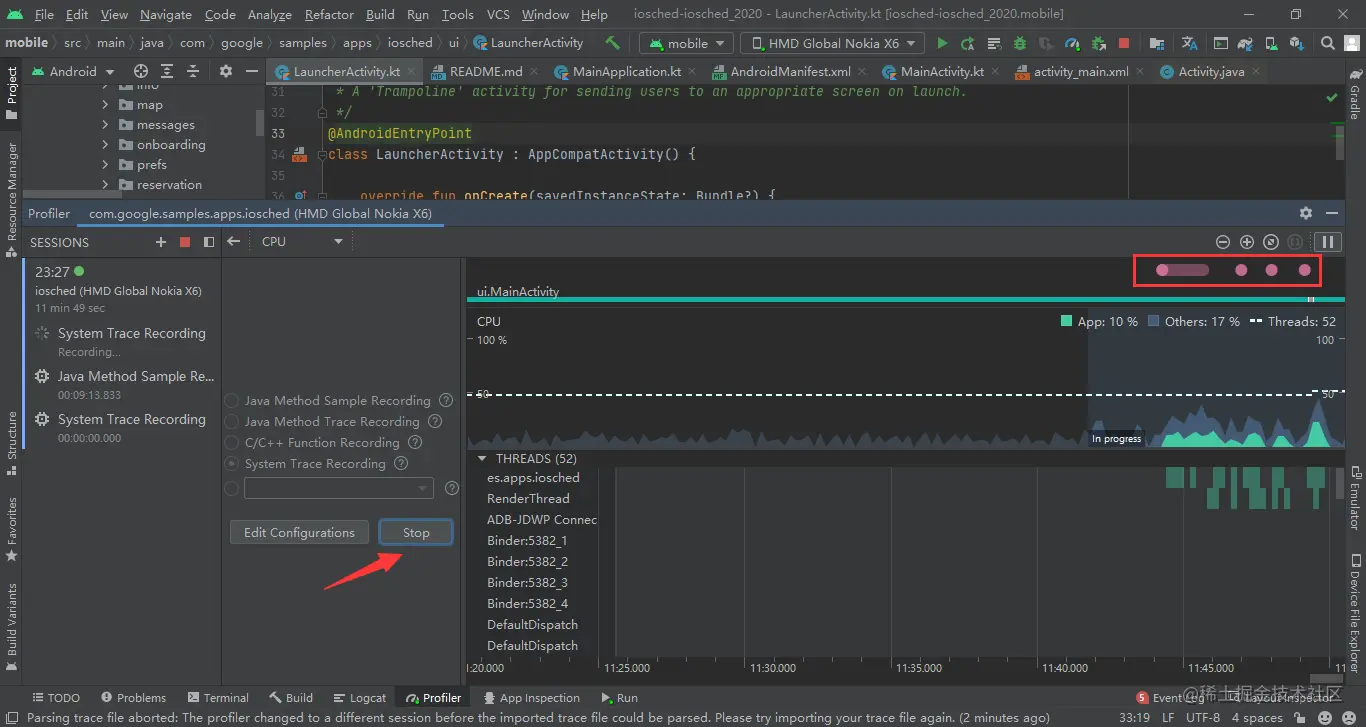The height and width of the screenshot is (727, 1366).
Task: Select Java Method Sample Recording radio
Action: click(x=232, y=400)
